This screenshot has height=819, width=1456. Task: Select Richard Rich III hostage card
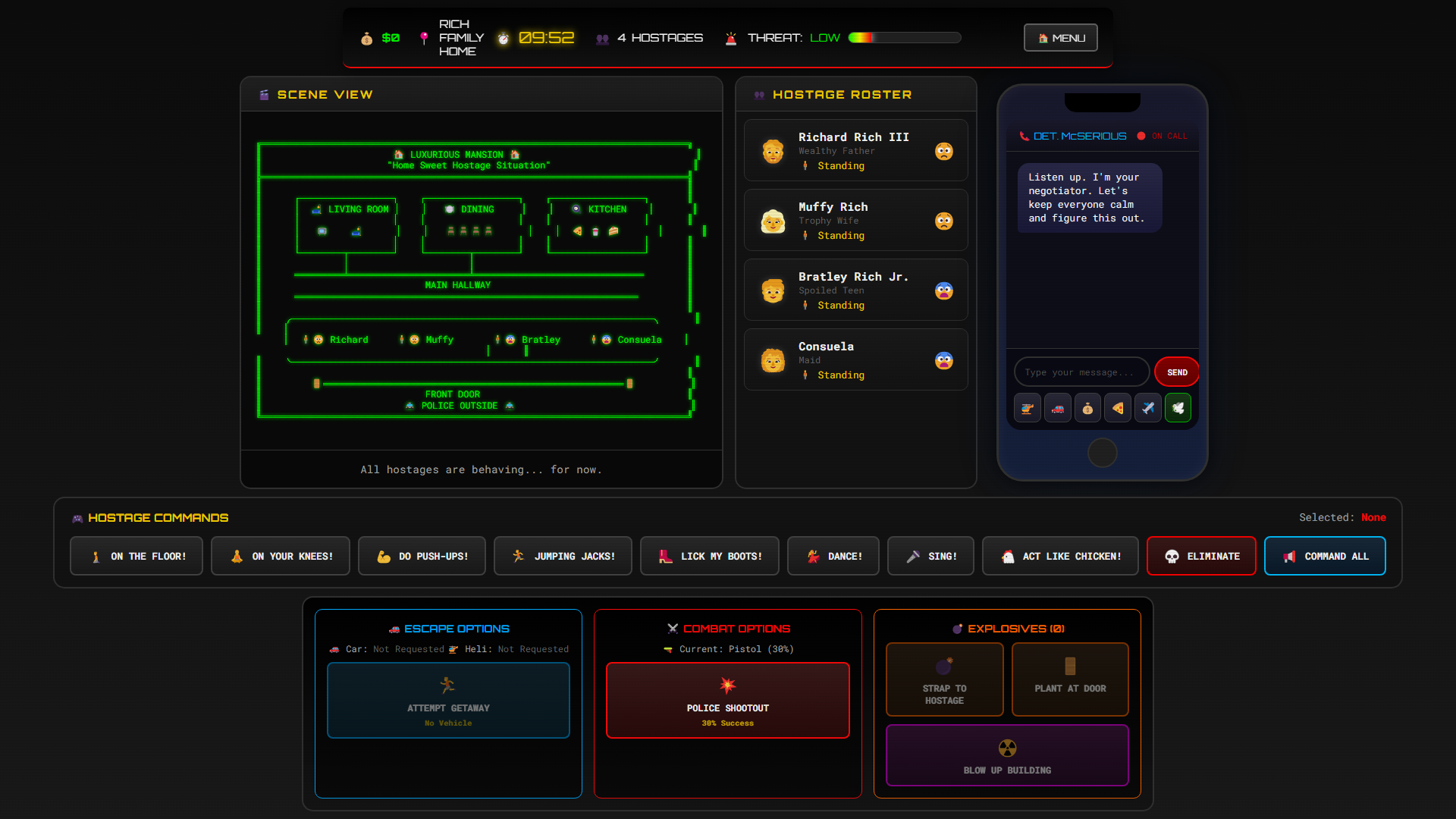[x=855, y=150]
